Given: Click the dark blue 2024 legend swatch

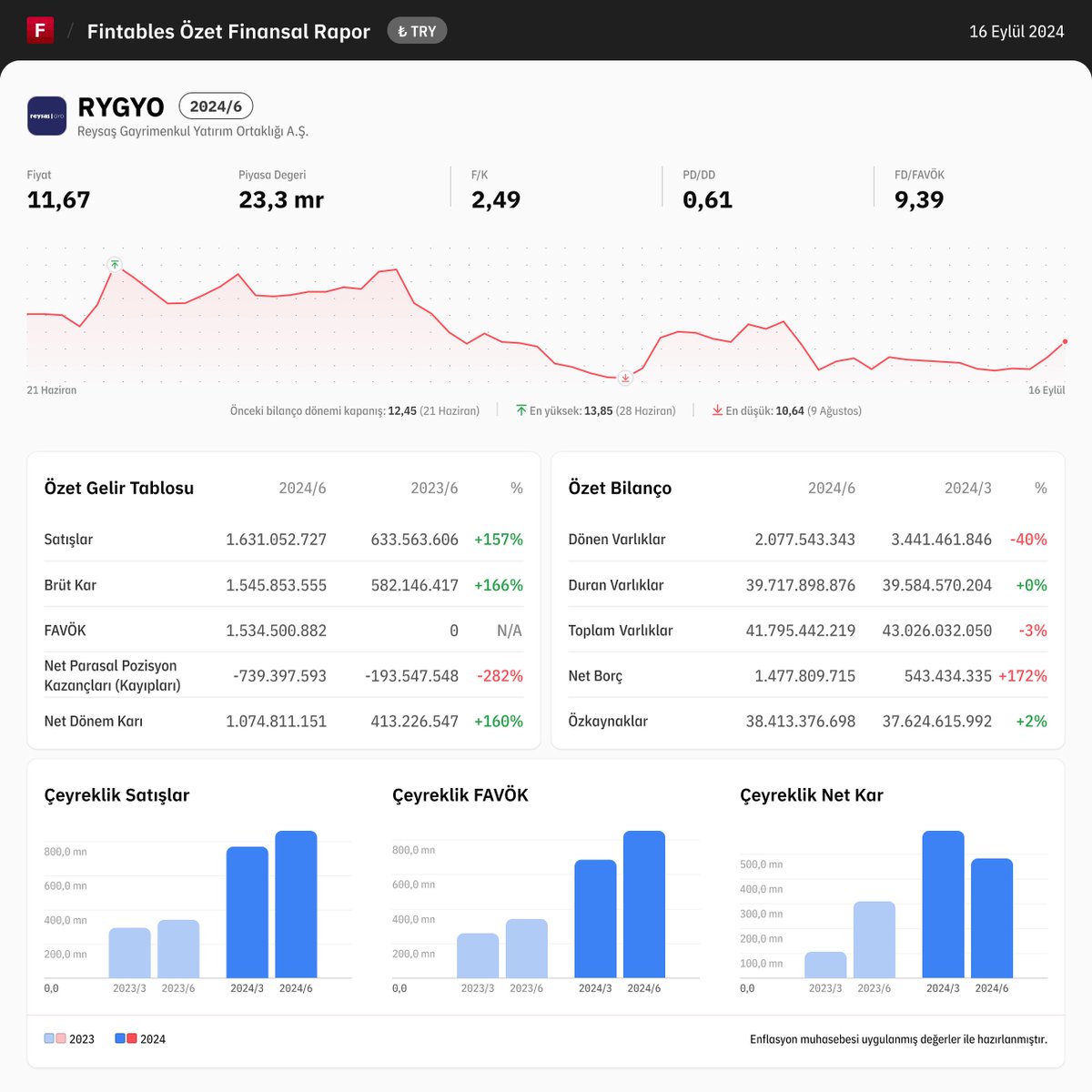Looking at the screenshot, I should pyautogui.click(x=120, y=1038).
